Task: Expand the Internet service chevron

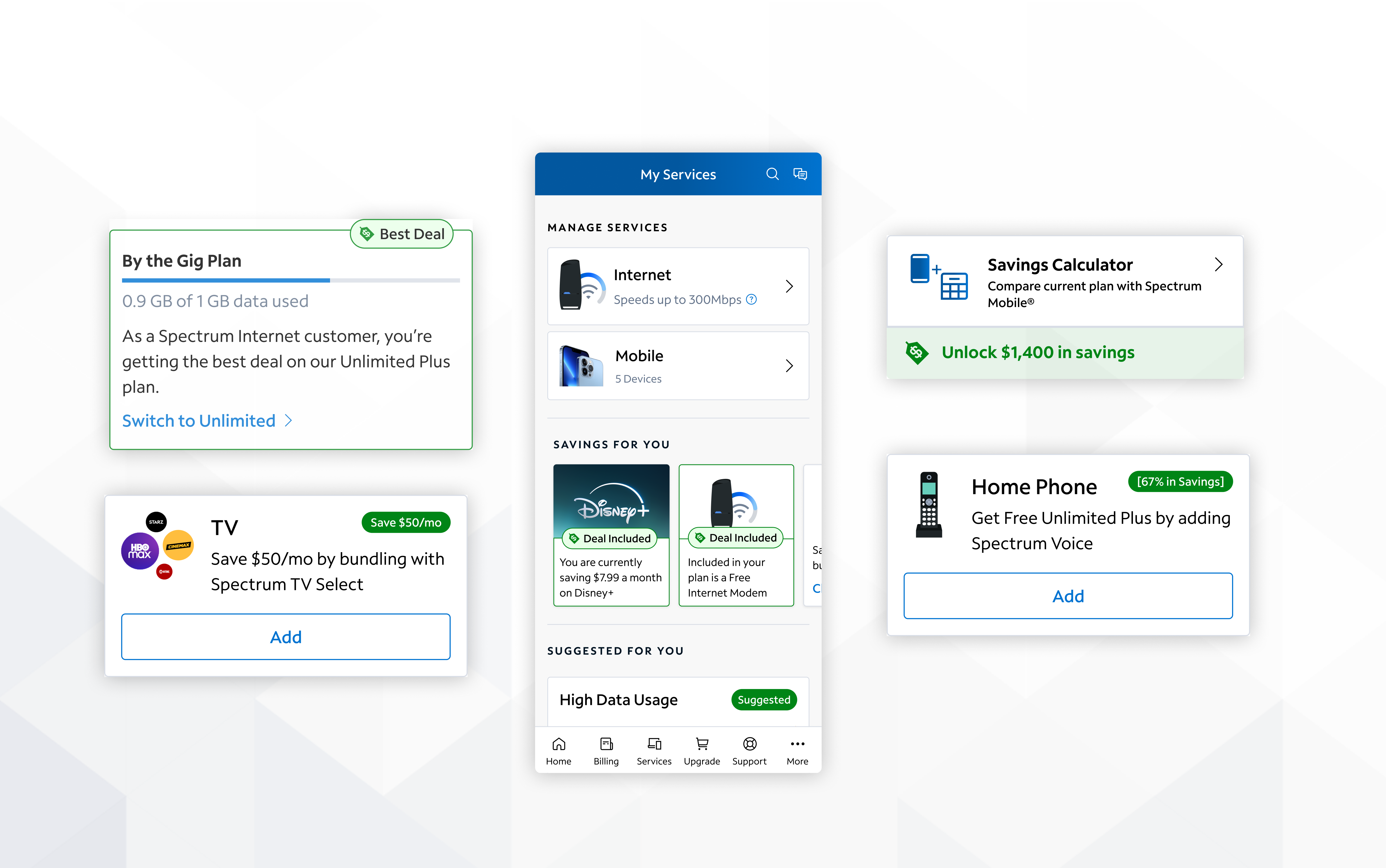Action: pyautogui.click(x=789, y=286)
